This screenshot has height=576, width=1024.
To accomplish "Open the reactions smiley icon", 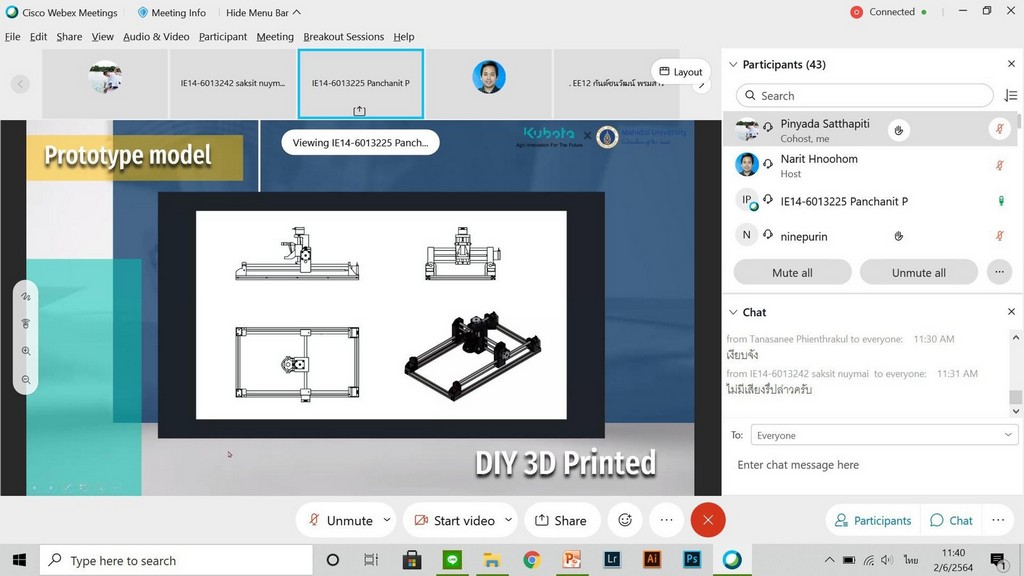I will point(625,520).
